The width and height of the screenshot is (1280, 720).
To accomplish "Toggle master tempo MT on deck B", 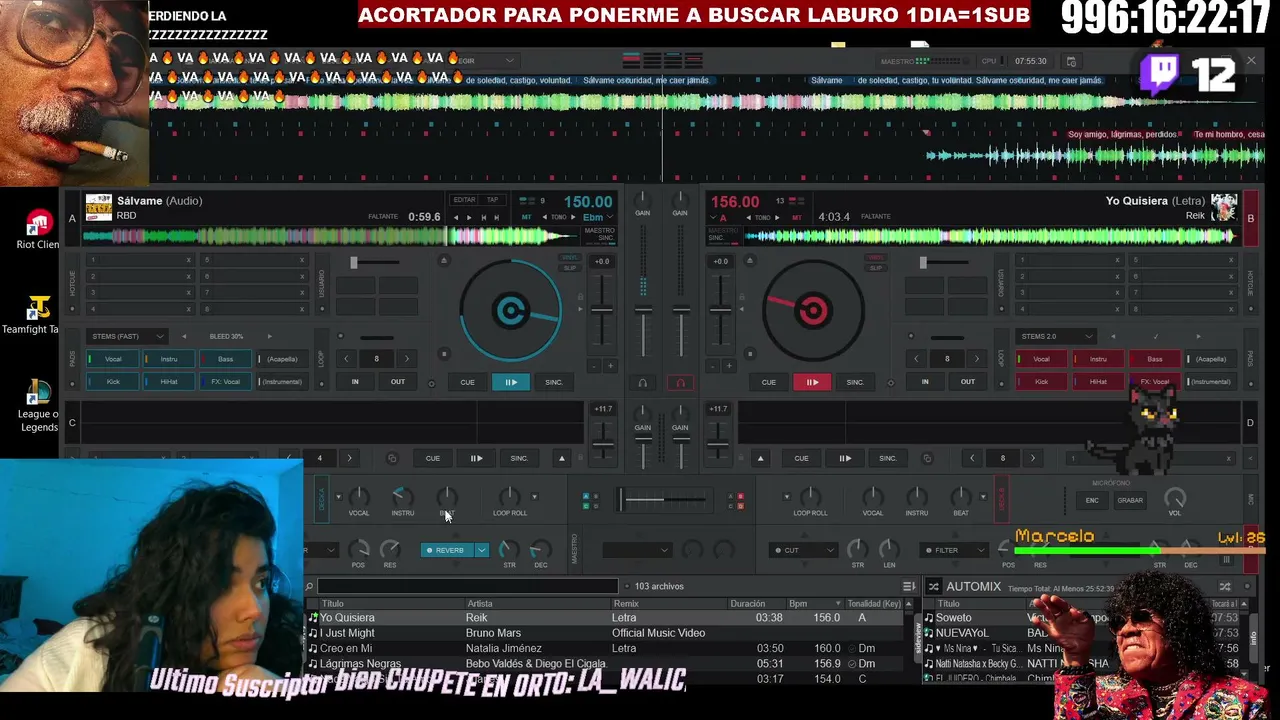I will (797, 217).
